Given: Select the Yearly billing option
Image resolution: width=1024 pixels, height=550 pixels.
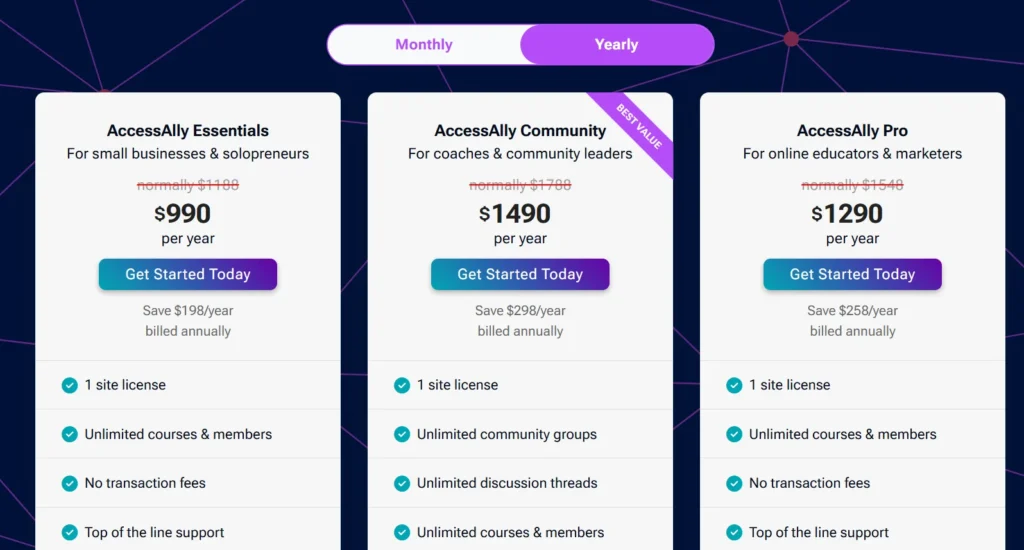Looking at the screenshot, I should (x=616, y=44).
